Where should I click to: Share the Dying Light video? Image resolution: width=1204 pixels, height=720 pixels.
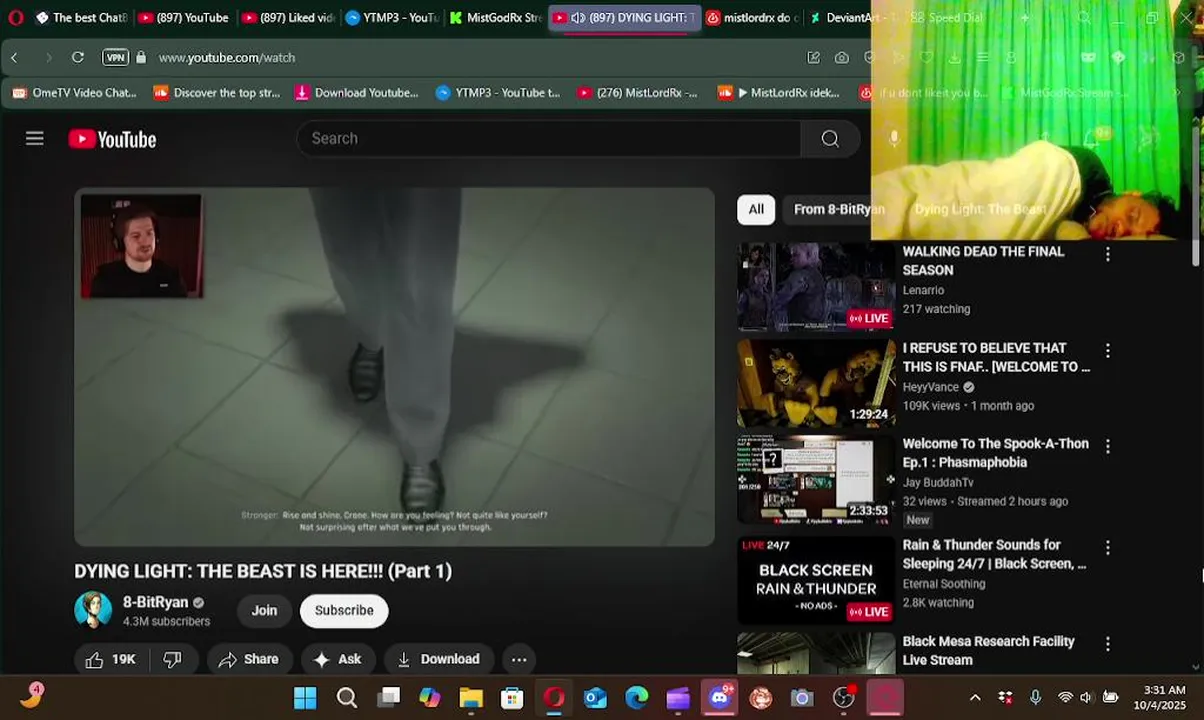pyautogui.click(x=248, y=659)
